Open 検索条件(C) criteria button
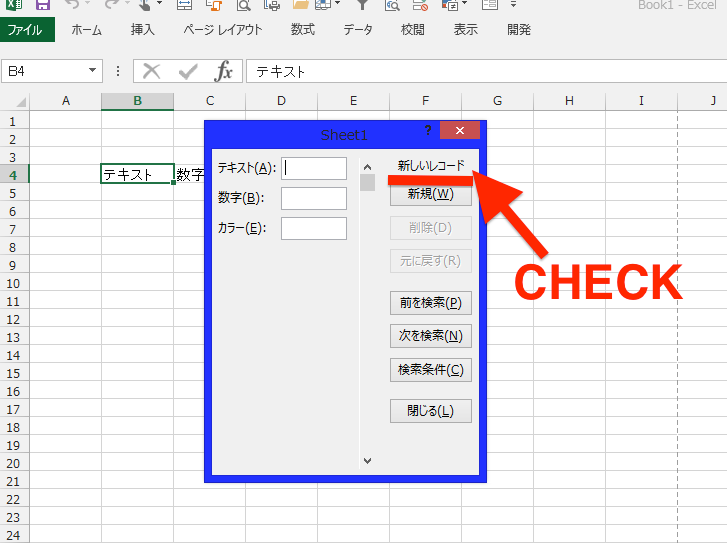The width and height of the screenshot is (727, 543). pyautogui.click(x=430, y=370)
